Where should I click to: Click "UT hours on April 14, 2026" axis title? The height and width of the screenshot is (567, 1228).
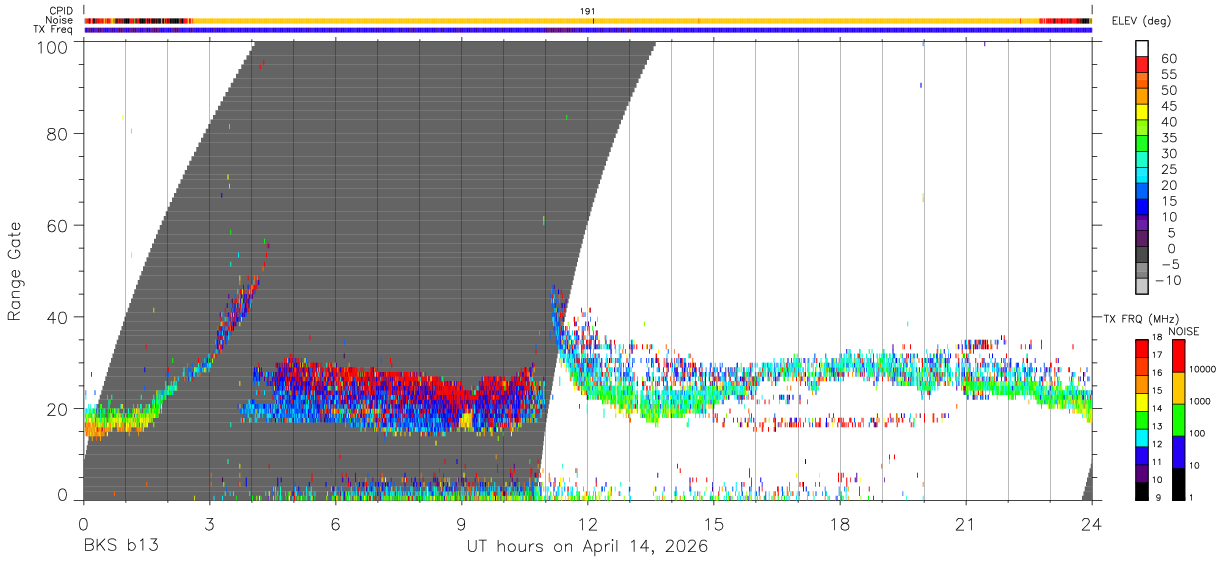(587, 547)
